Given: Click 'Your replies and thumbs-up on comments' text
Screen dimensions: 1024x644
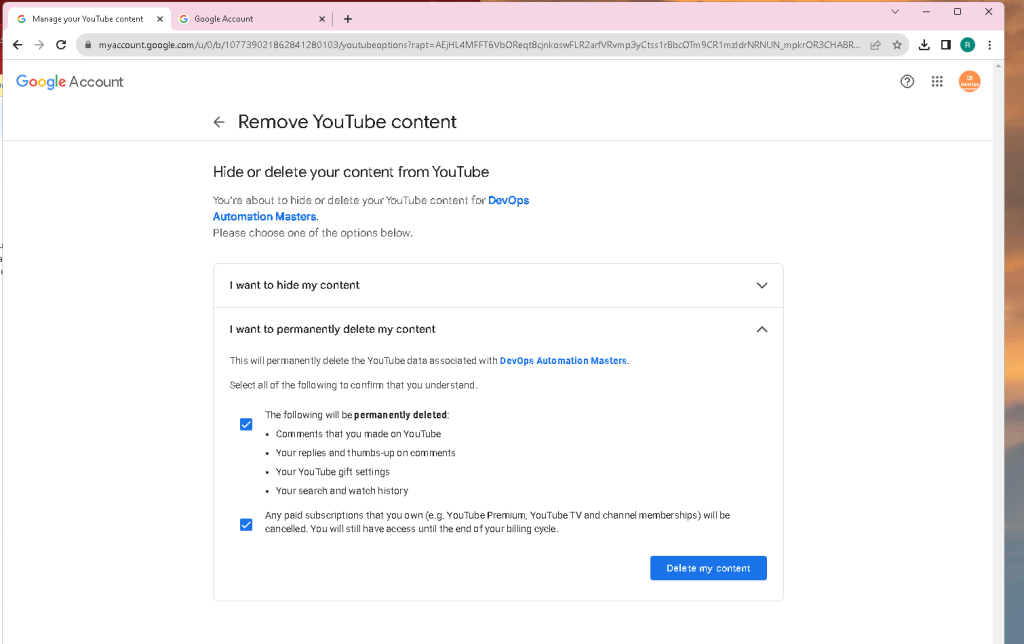Looking at the screenshot, I should coord(365,453).
